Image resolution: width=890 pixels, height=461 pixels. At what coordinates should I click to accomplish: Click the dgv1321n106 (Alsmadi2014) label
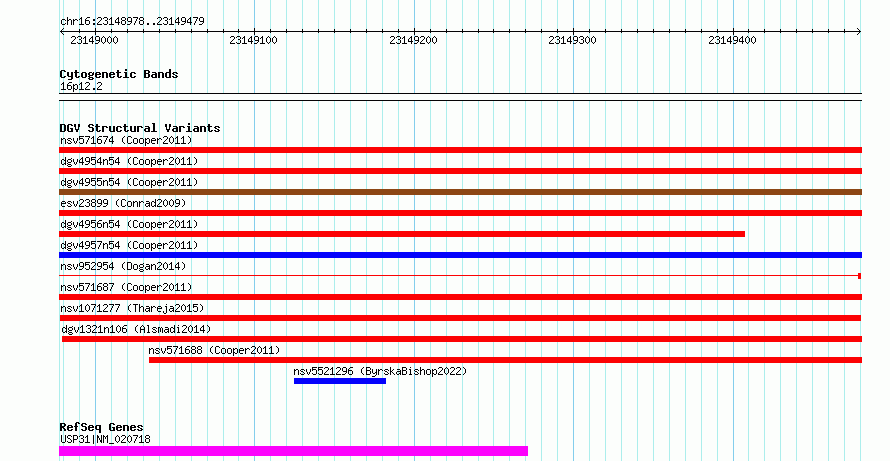pyautogui.click(x=136, y=329)
